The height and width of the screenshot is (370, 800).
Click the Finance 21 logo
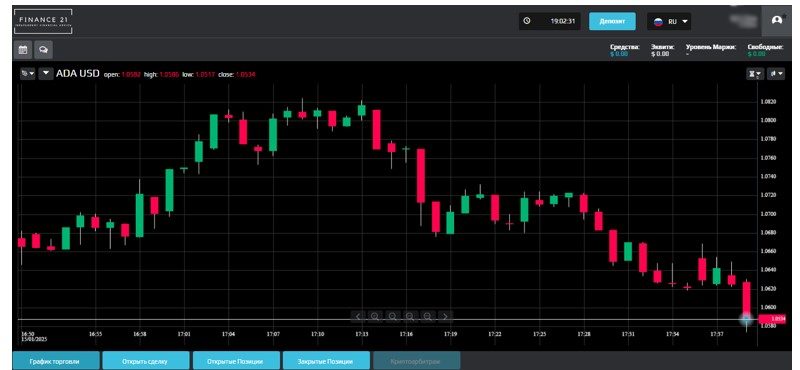43,21
